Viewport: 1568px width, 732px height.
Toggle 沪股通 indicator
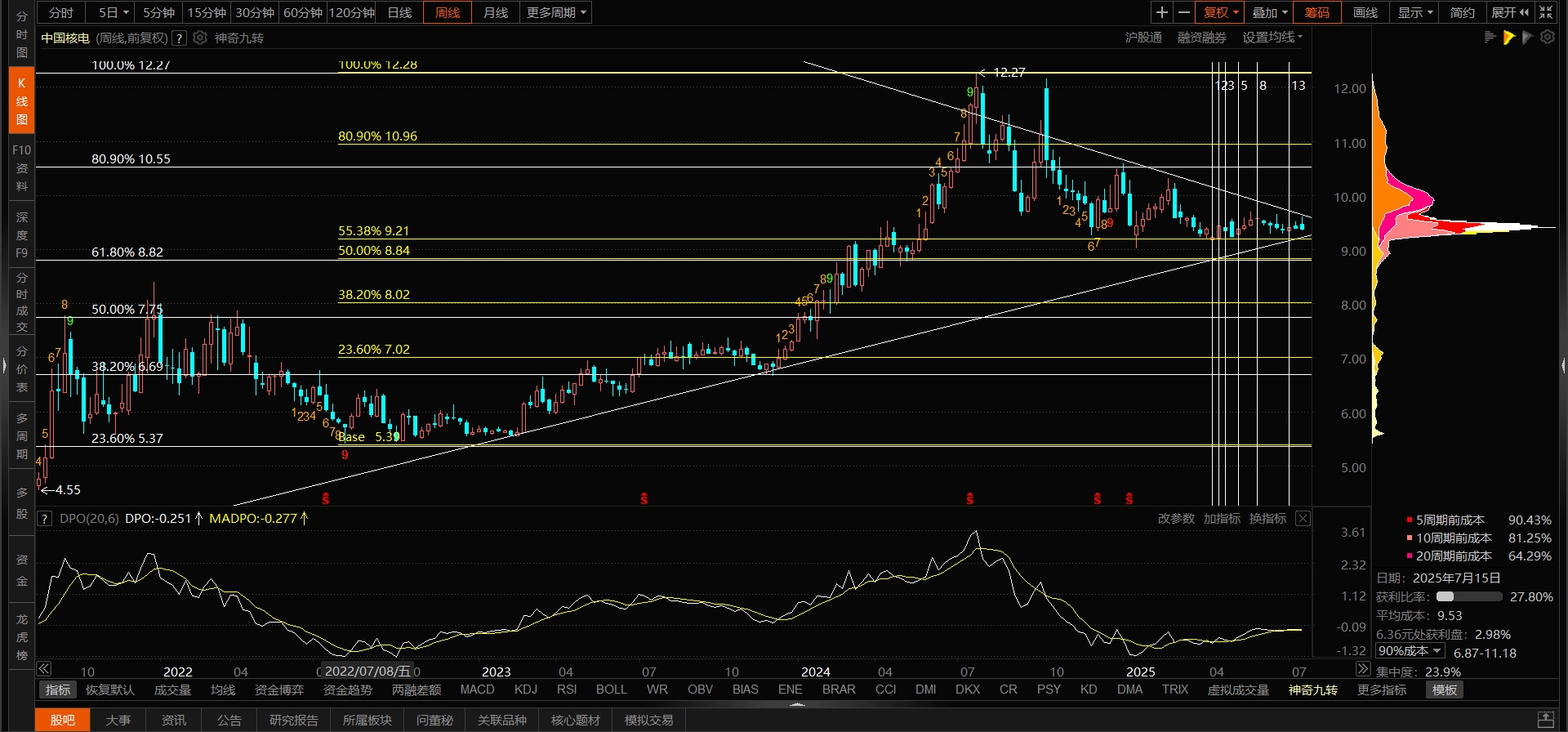point(1143,38)
